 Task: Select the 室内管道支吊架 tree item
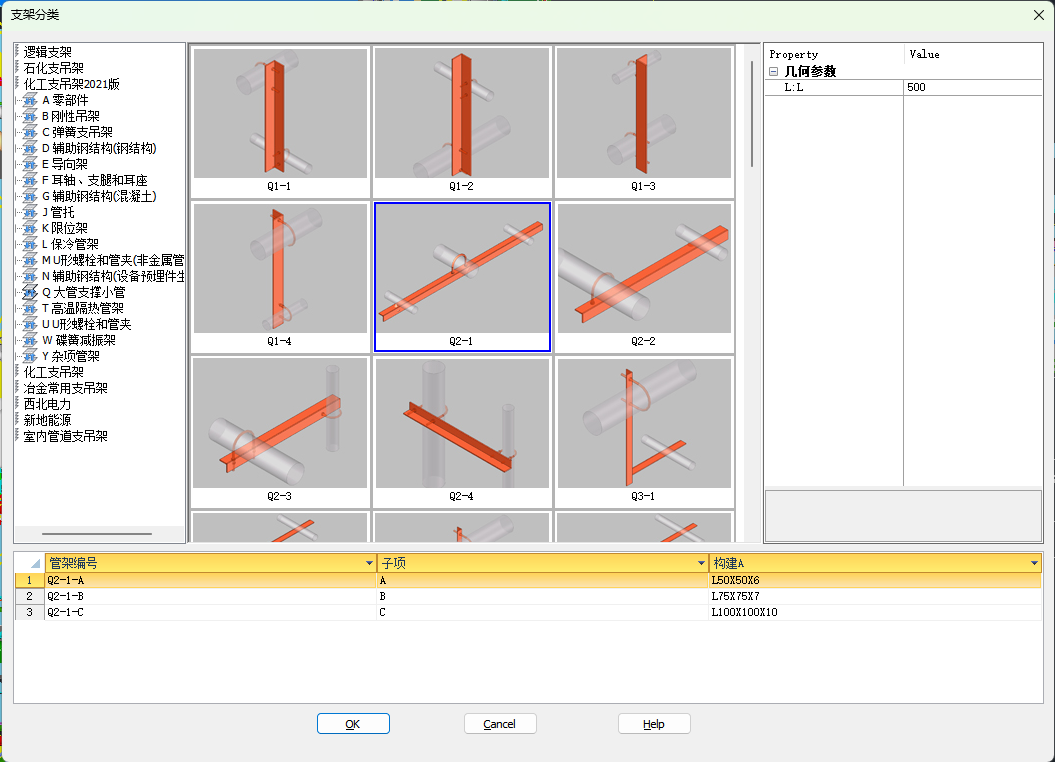coord(66,436)
